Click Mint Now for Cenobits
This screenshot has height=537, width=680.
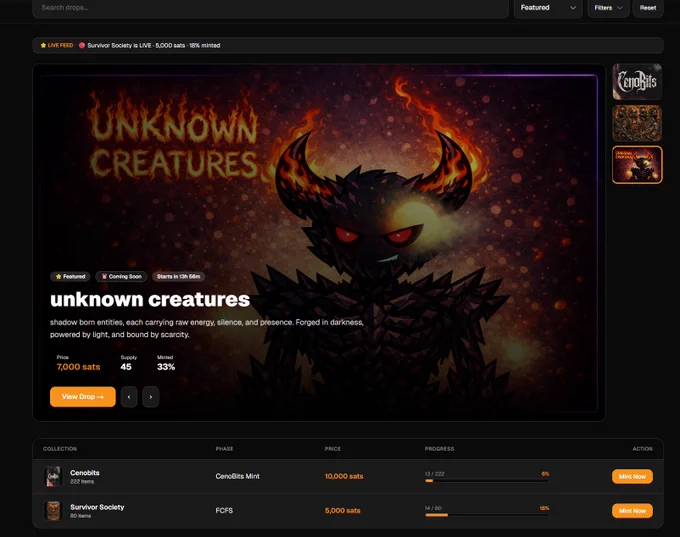pyautogui.click(x=632, y=476)
